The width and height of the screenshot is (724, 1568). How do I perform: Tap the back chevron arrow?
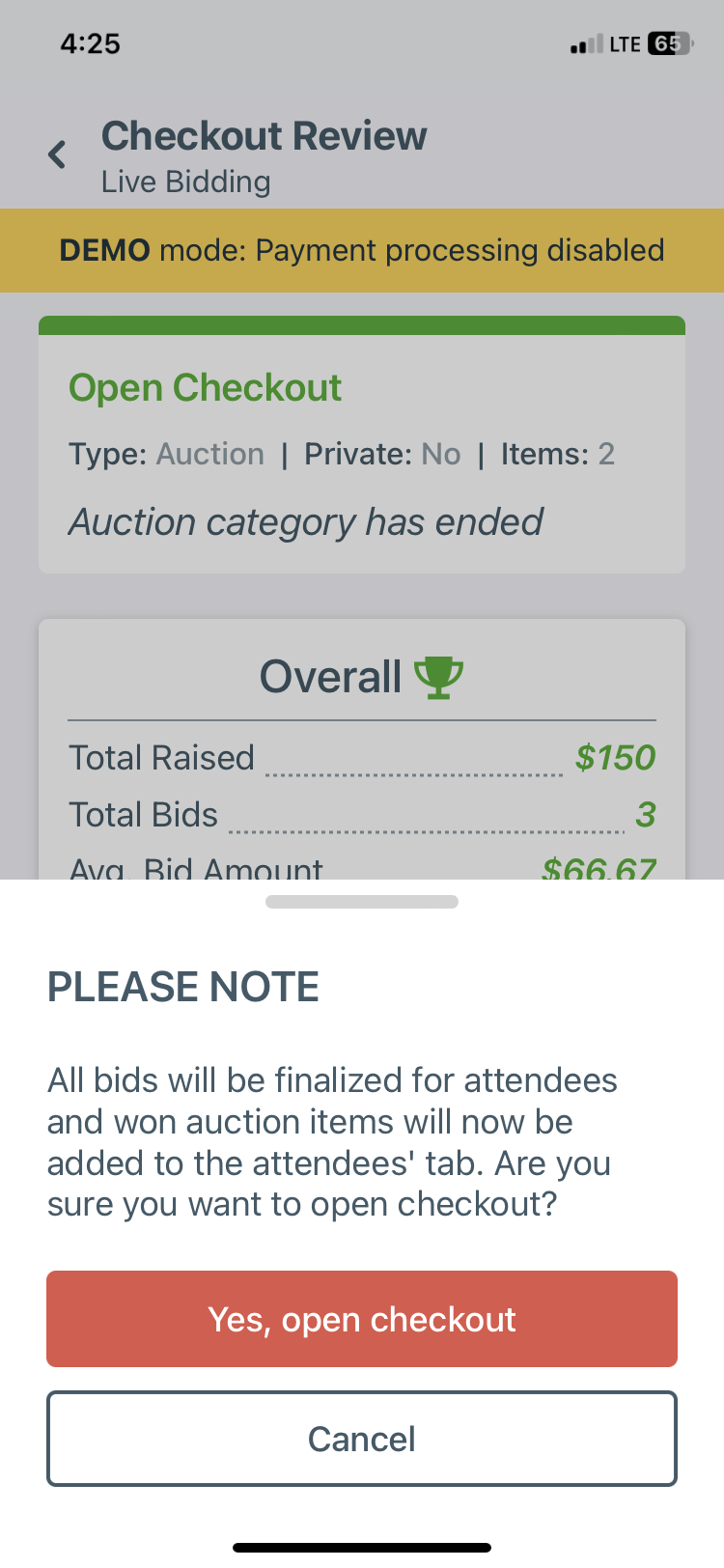57,154
